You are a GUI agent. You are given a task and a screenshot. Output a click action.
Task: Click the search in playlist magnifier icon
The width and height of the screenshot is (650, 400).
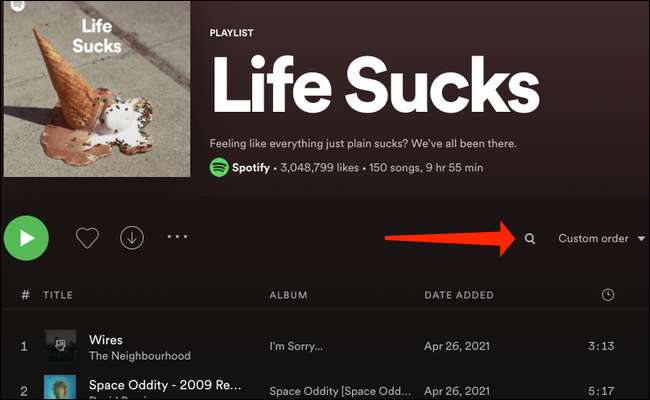[530, 238]
